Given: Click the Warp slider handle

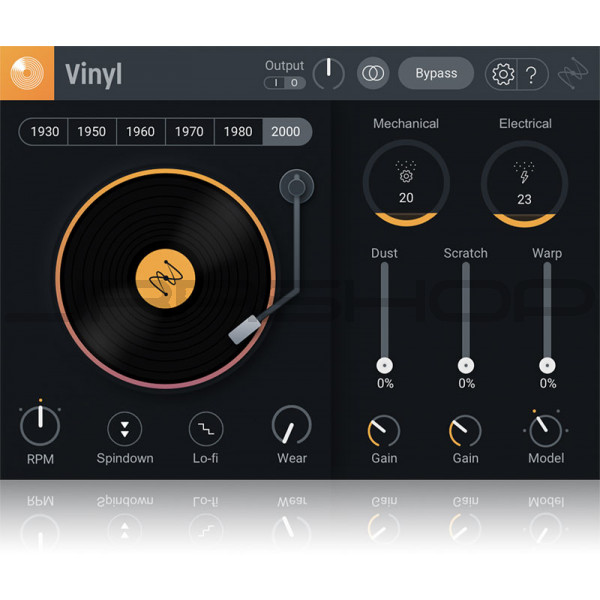Looking at the screenshot, I should 547,365.
